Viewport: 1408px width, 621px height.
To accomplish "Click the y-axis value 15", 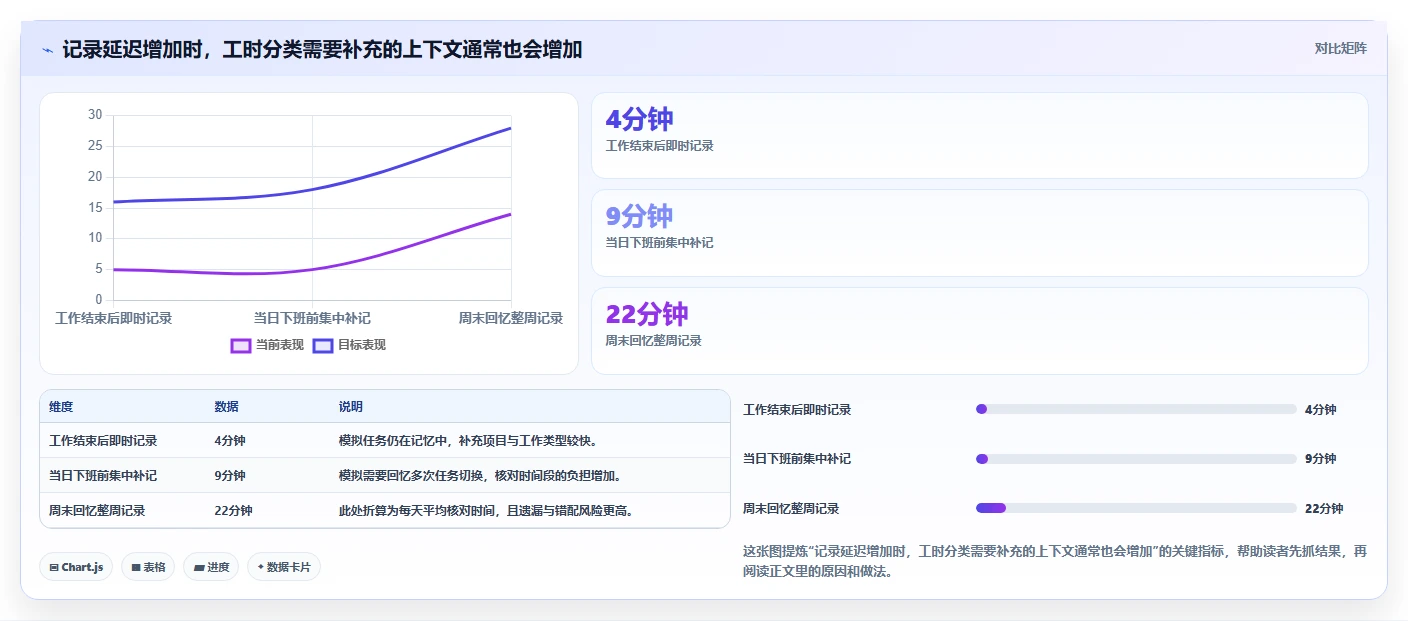I will (x=95, y=207).
